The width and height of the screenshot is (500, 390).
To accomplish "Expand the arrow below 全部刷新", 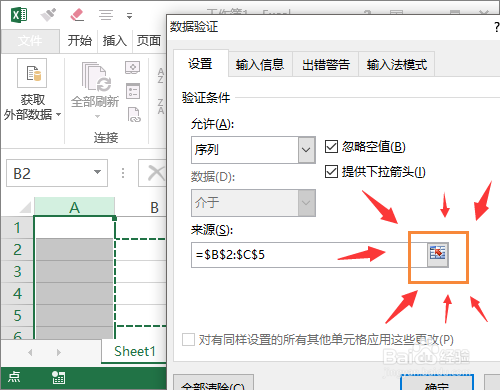I will pos(97,116).
